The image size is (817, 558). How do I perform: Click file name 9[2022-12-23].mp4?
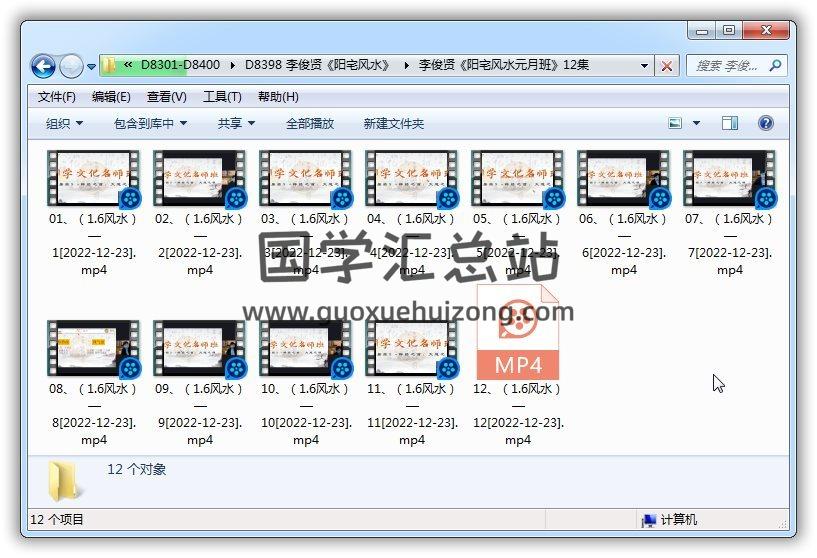[x=200, y=431]
